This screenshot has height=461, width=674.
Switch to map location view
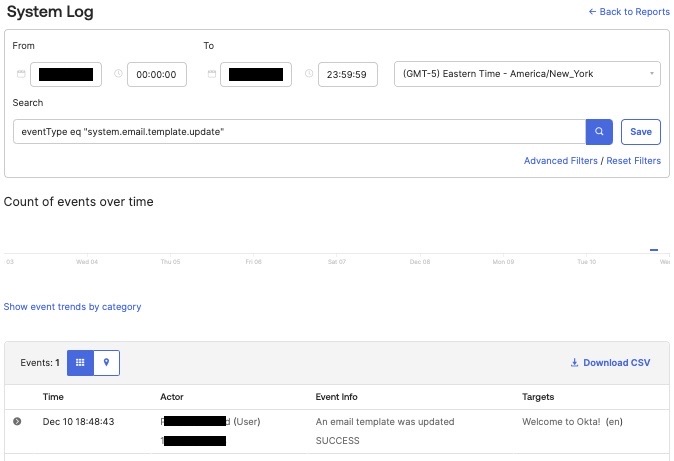[106, 363]
